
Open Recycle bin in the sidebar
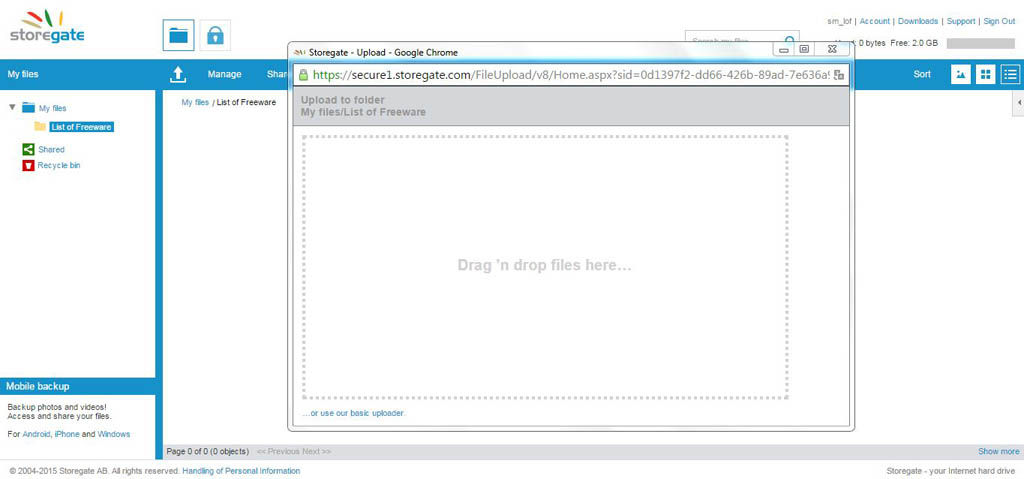pos(59,165)
